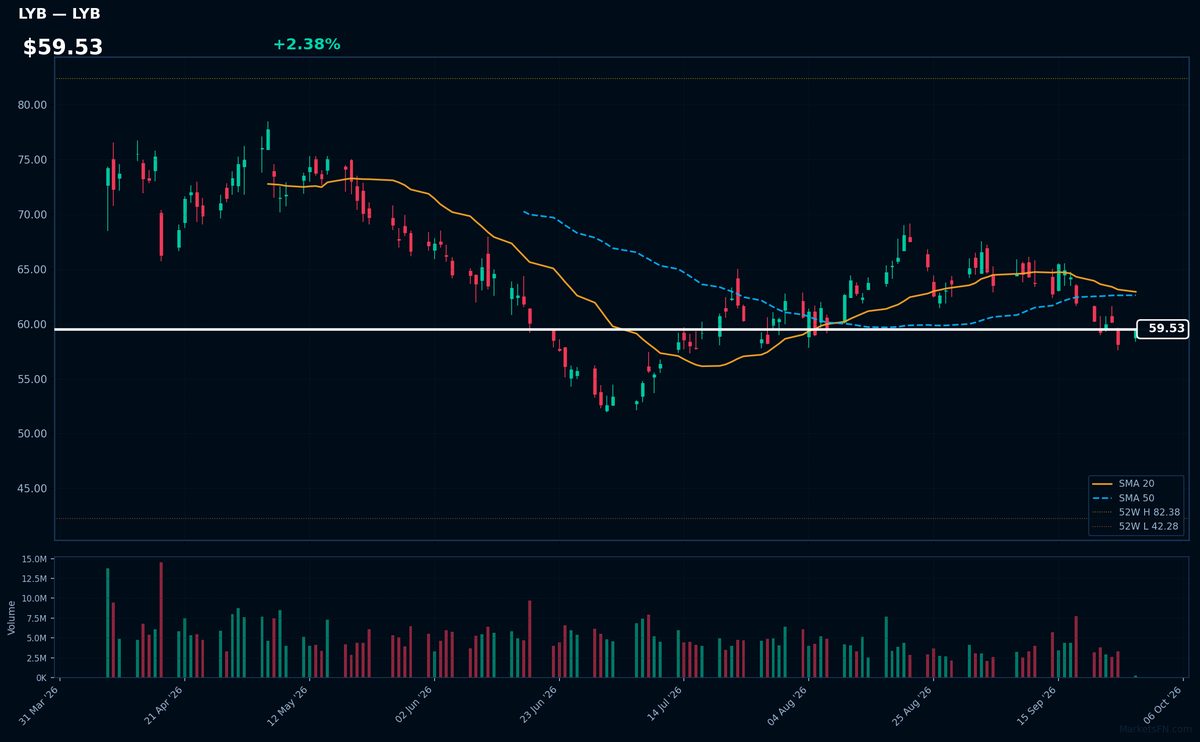Image resolution: width=1200 pixels, height=742 pixels.
Task: Click the 10.0M volume axis label
Action: pos(33,599)
